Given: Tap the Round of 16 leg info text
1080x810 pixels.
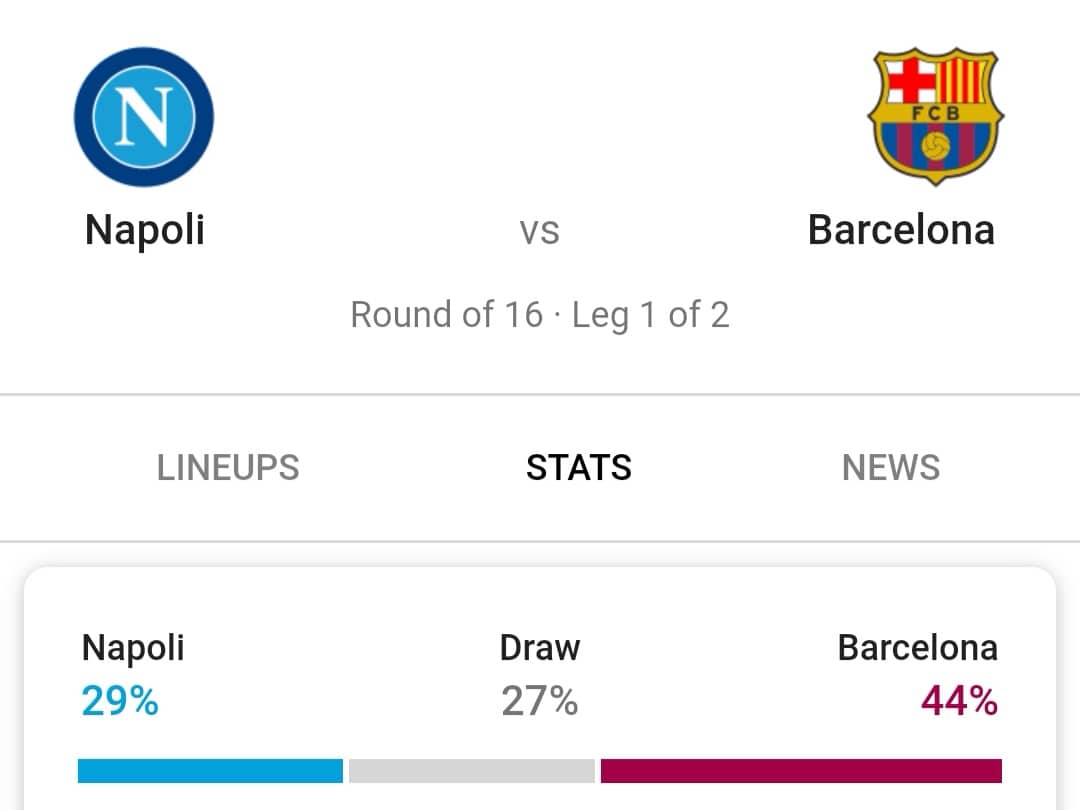Looking at the screenshot, I should [540, 315].
